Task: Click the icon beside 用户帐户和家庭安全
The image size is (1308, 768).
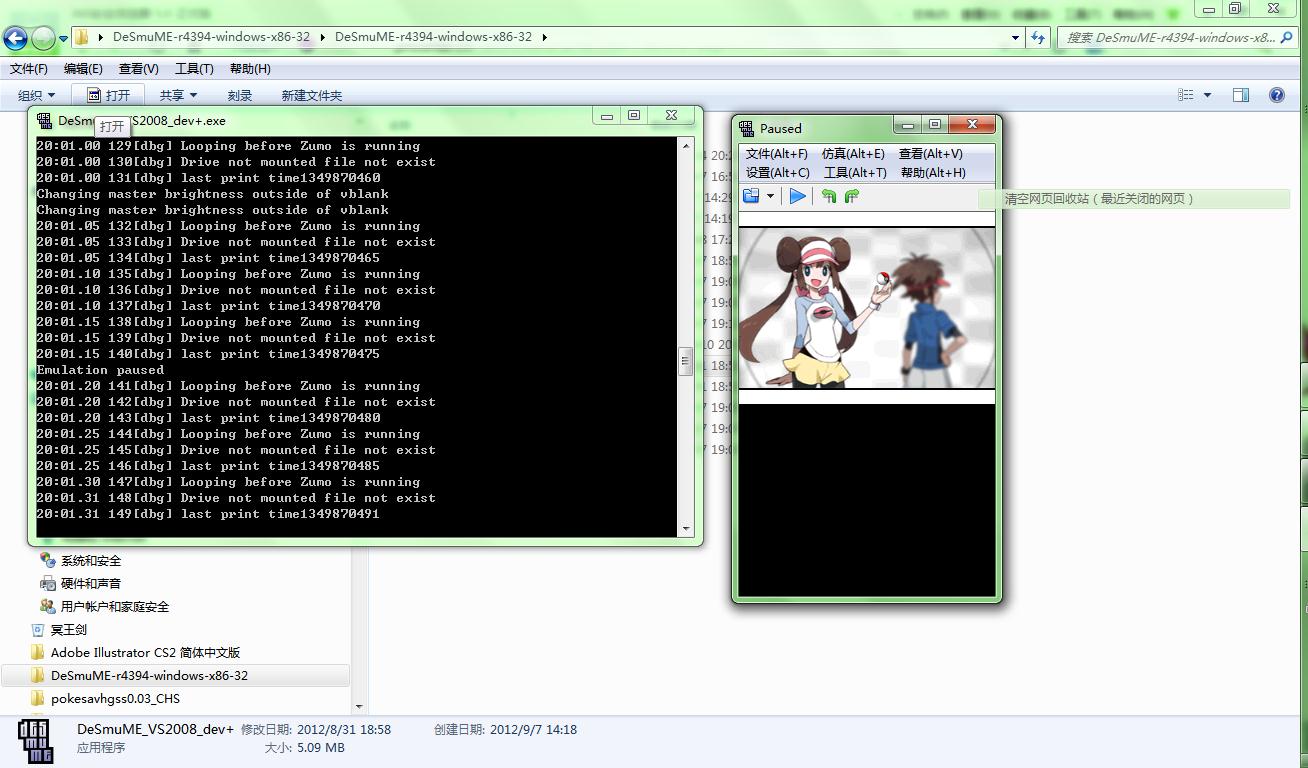Action: pos(47,607)
